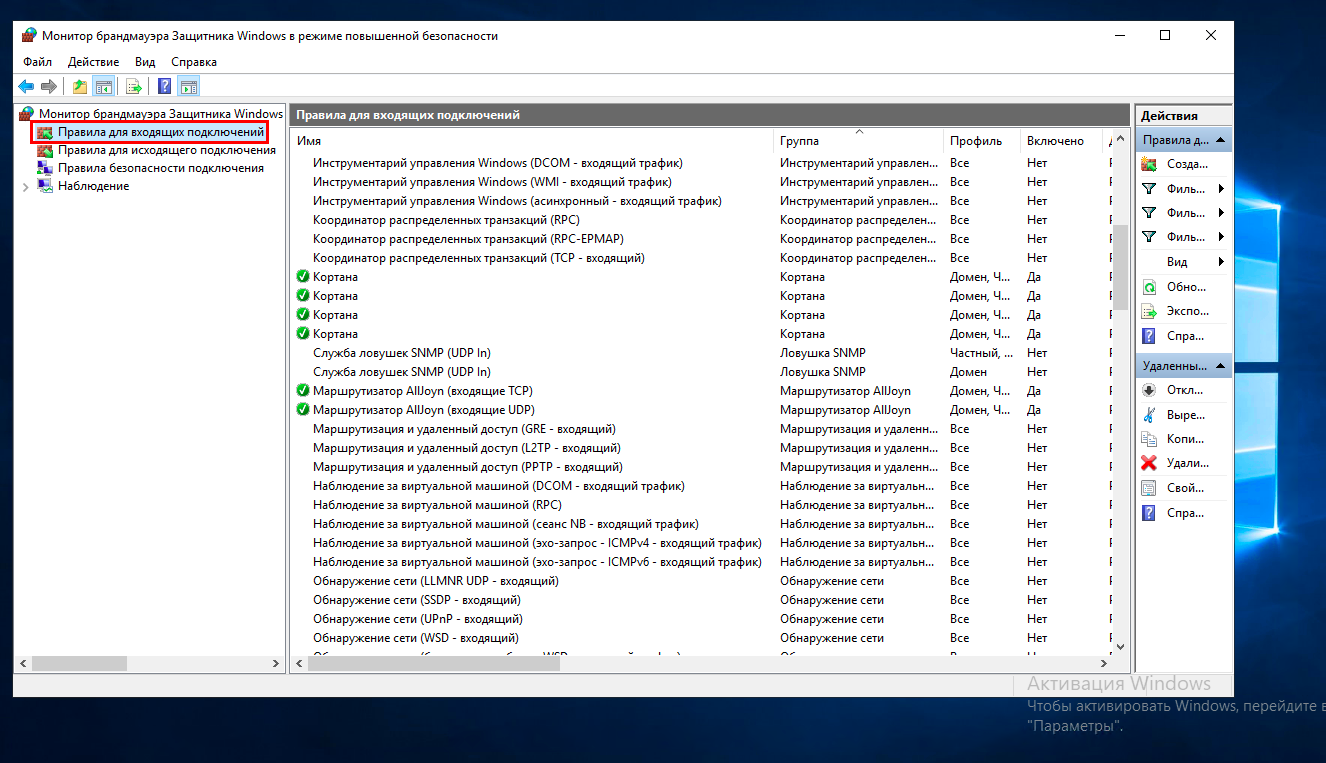The image size is (1326, 763).
Task: Click the Откл... disable rule icon
Action: (x=1149, y=390)
